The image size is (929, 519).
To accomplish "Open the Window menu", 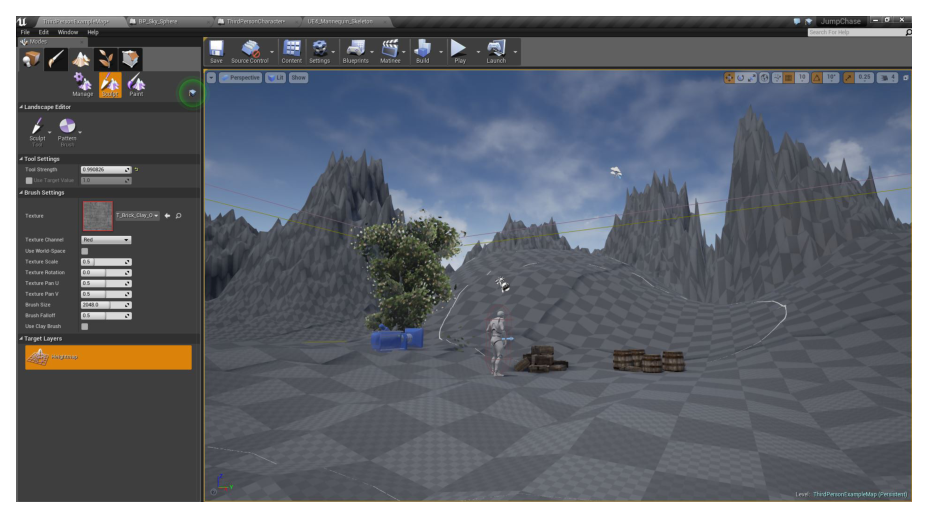I will 68,32.
